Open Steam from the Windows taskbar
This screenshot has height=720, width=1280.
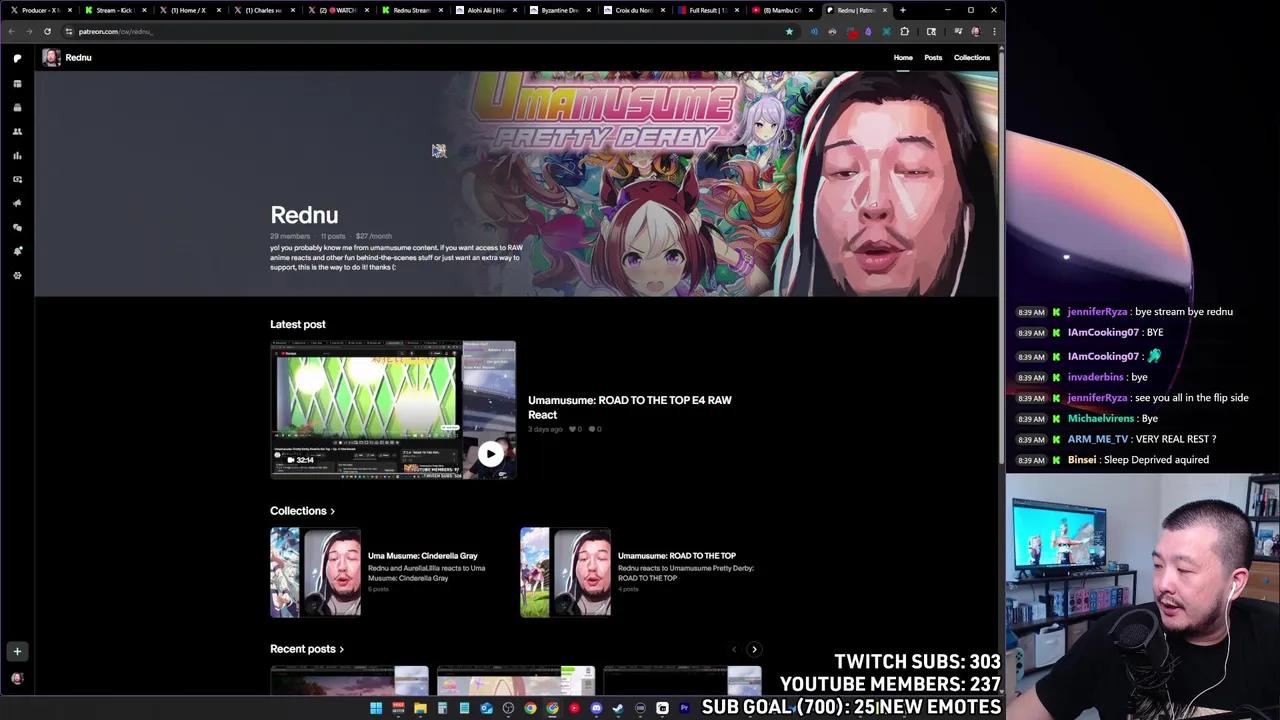pos(618,708)
